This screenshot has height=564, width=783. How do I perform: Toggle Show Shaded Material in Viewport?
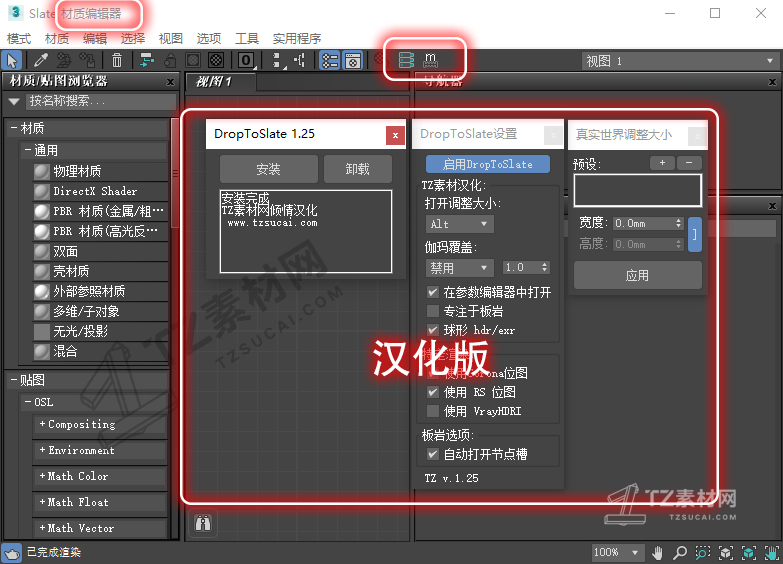tap(193, 61)
